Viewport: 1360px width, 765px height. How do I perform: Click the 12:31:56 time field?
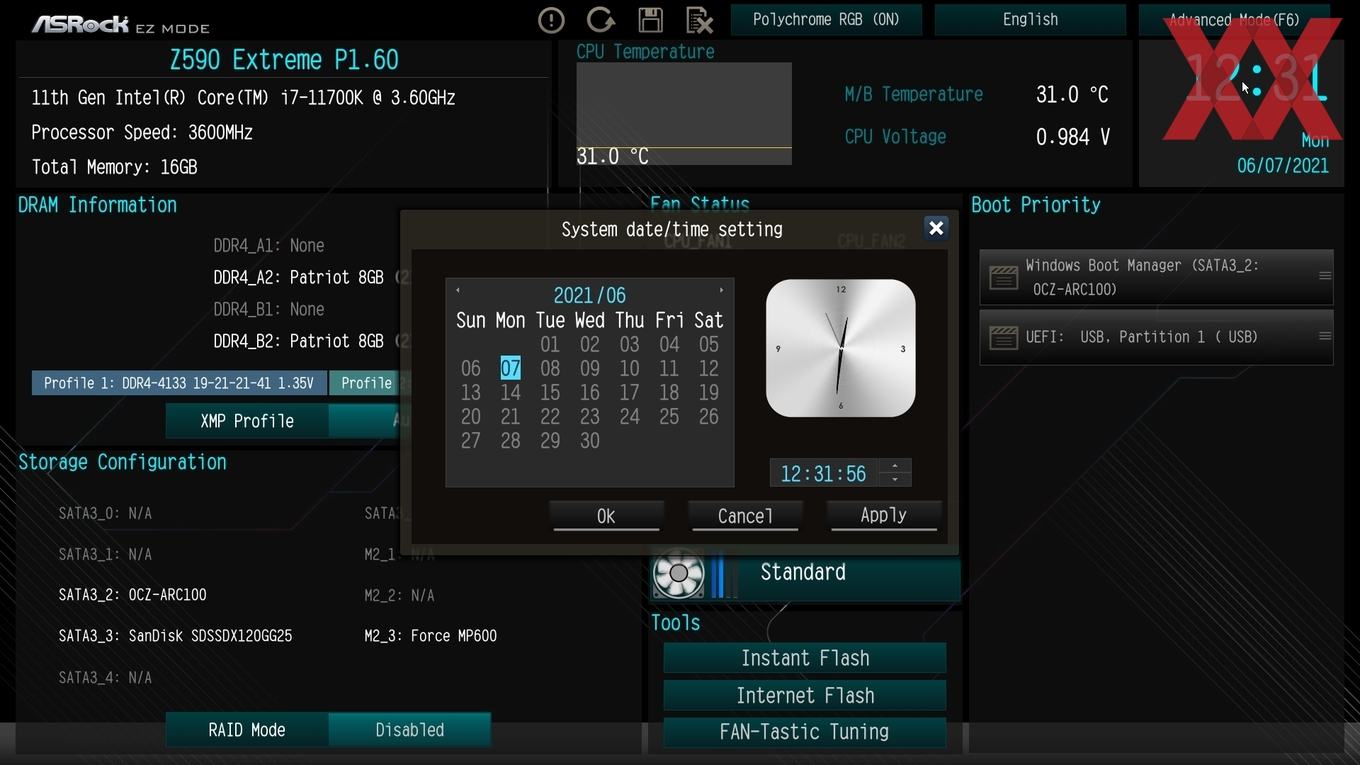[x=824, y=473]
